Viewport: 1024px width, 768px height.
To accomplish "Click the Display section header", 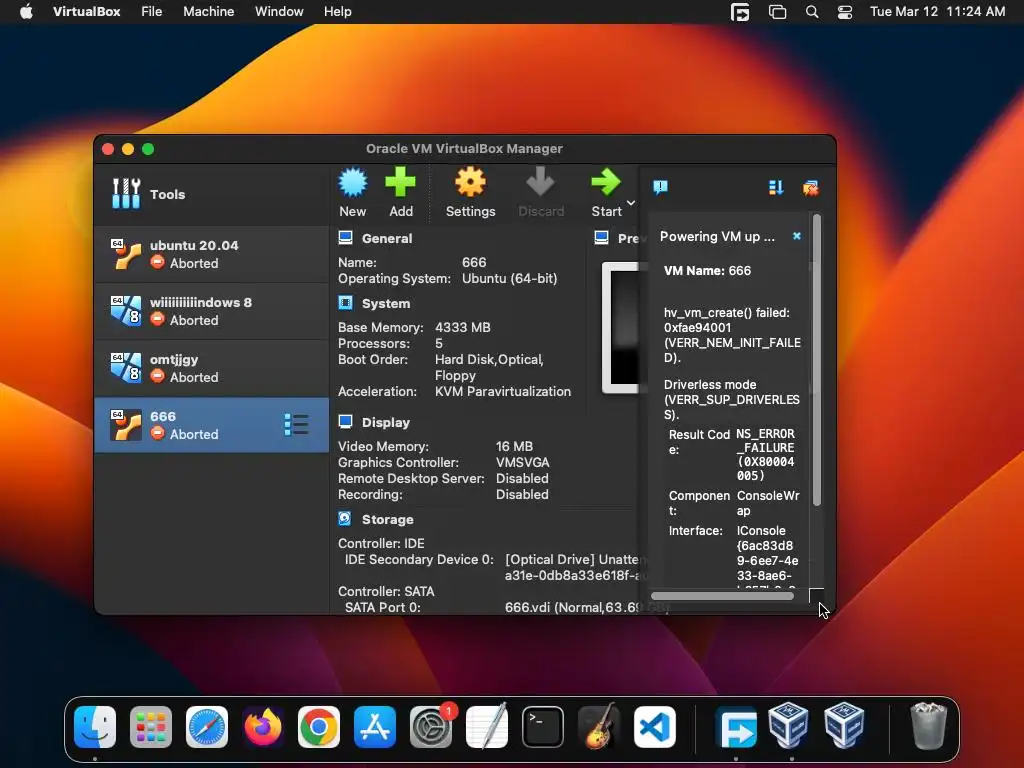I will click(385, 423).
